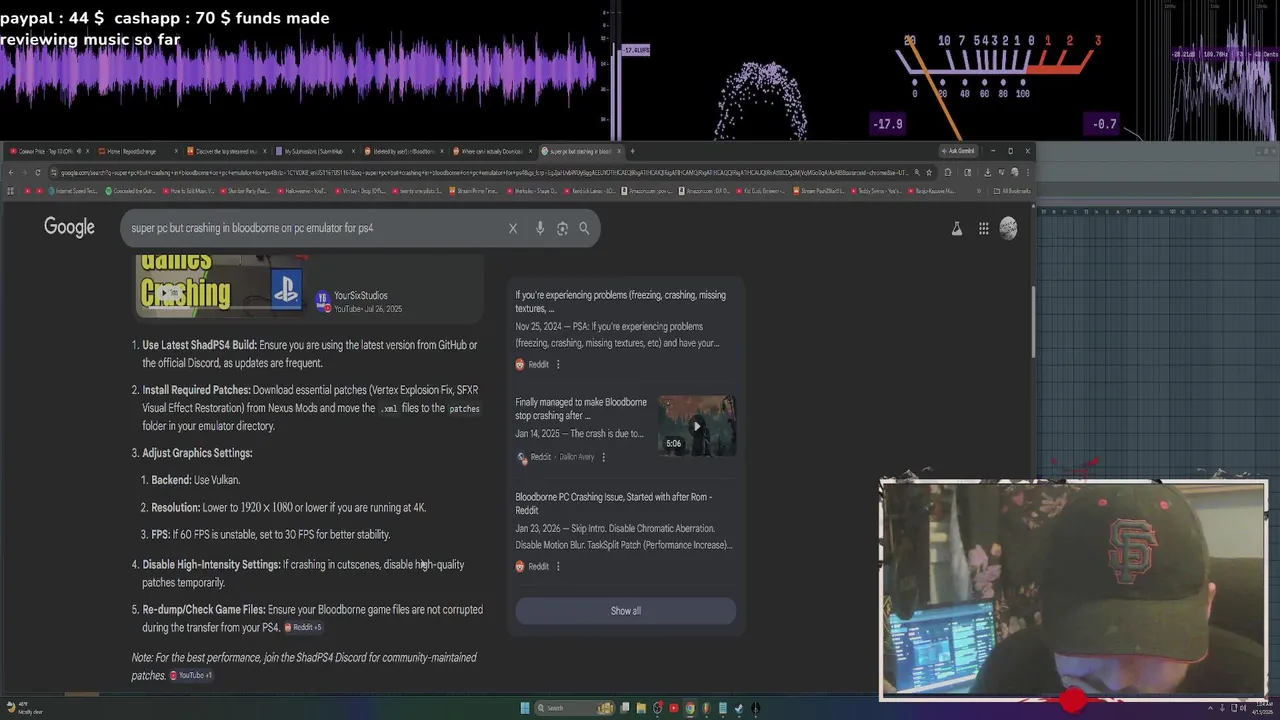Image resolution: width=1280 pixels, height=720 pixels.
Task: Open Google Lens image search
Action: click(562, 228)
